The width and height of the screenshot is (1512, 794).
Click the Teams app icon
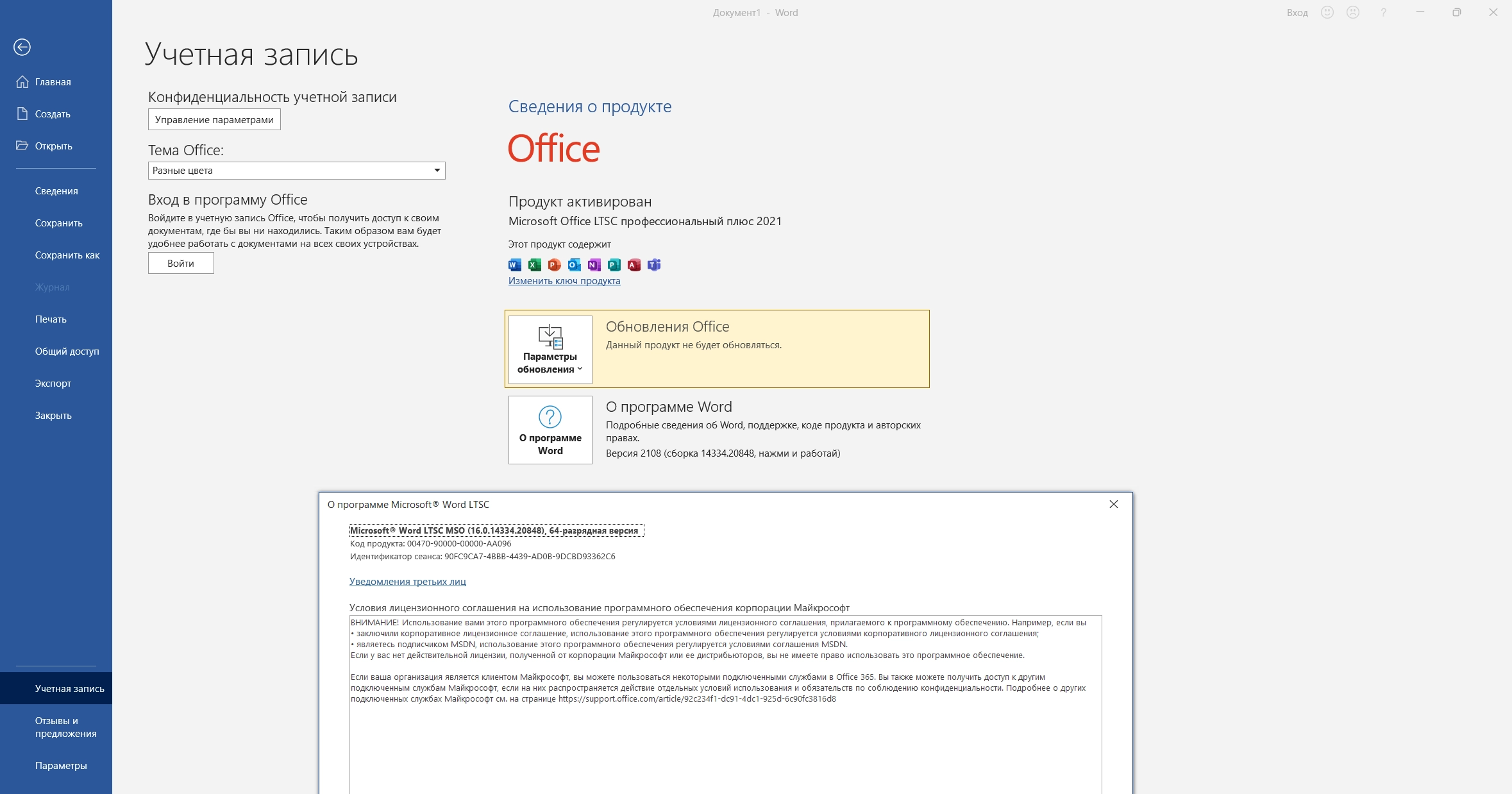(654, 265)
